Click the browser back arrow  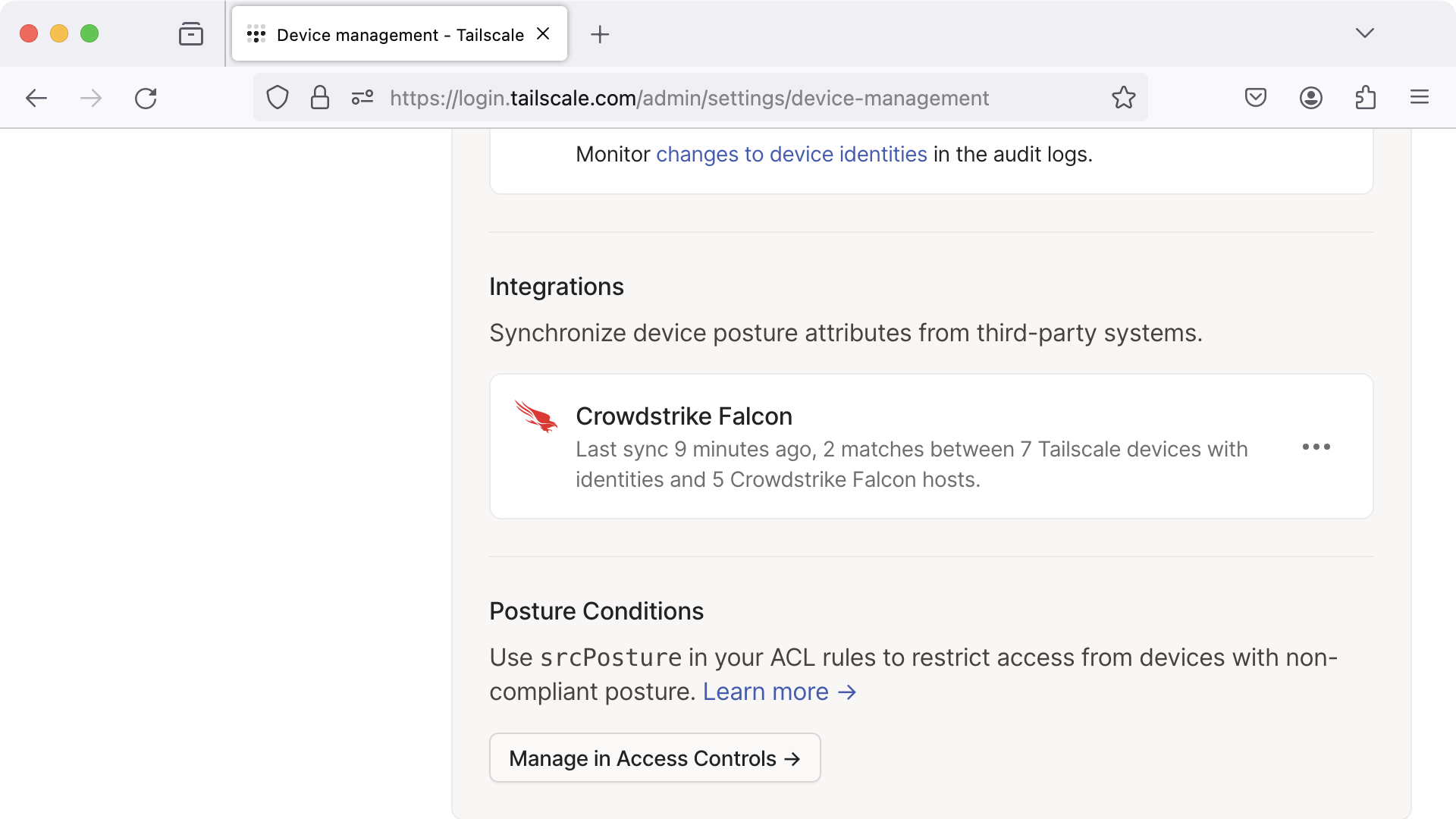pyautogui.click(x=36, y=98)
